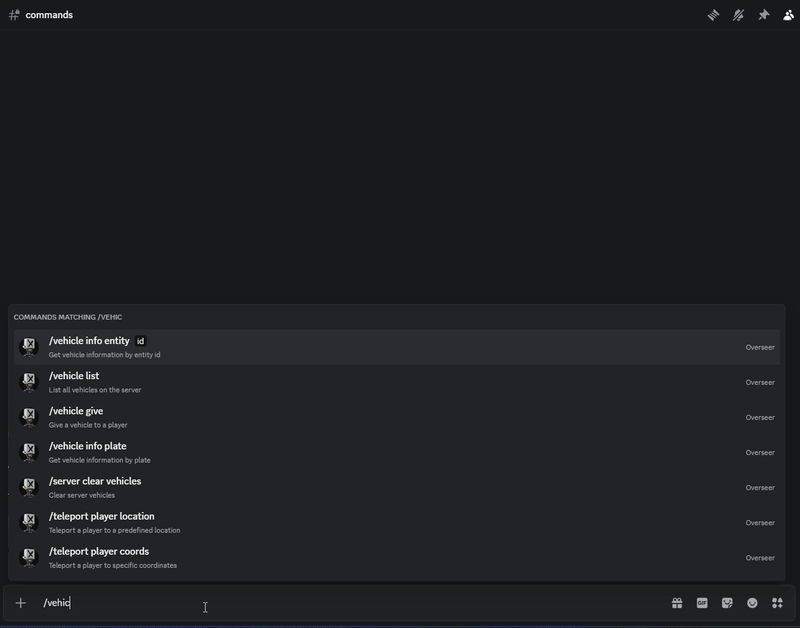This screenshot has height=628, width=800.
Task: Select the /vehicle list command
Action: 74,376
